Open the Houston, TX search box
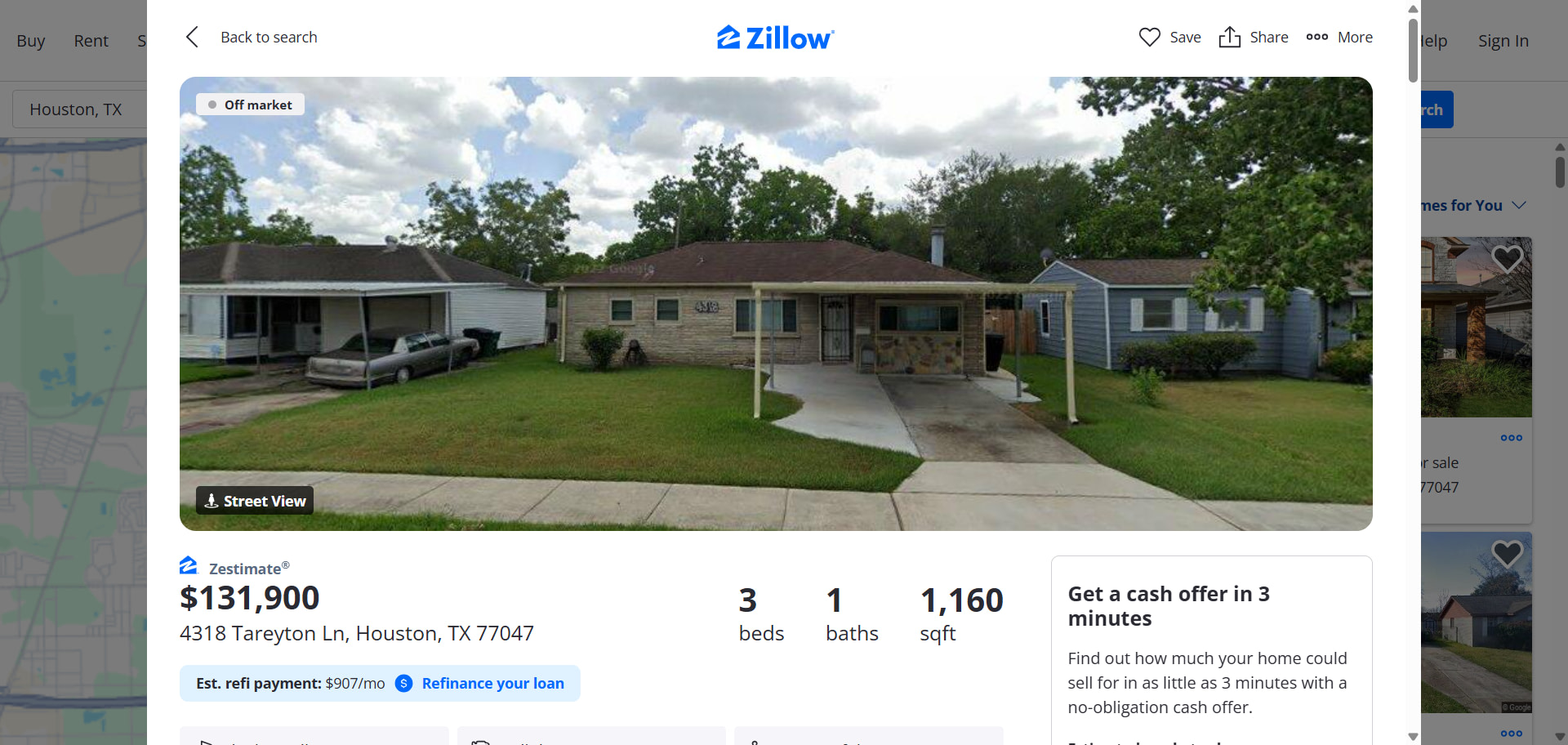1568x745 pixels. pos(80,109)
